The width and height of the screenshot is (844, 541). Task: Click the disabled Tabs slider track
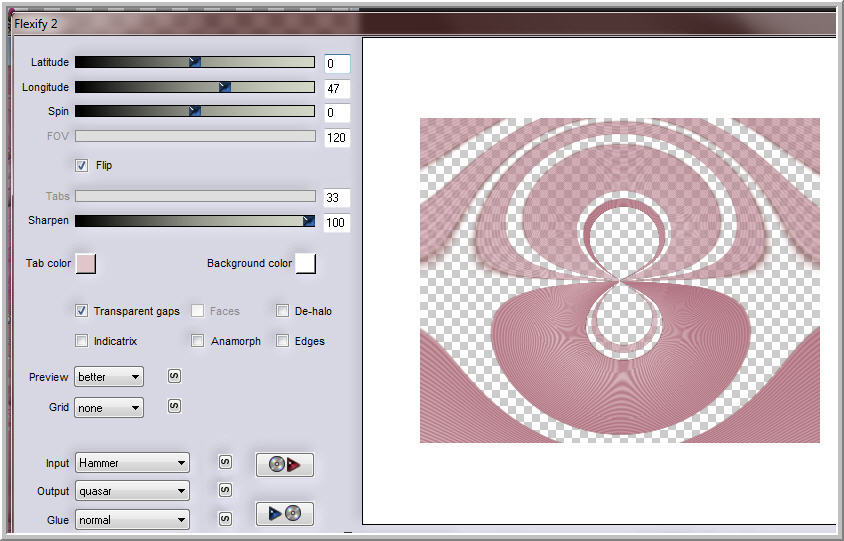pyautogui.click(x=195, y=196)
